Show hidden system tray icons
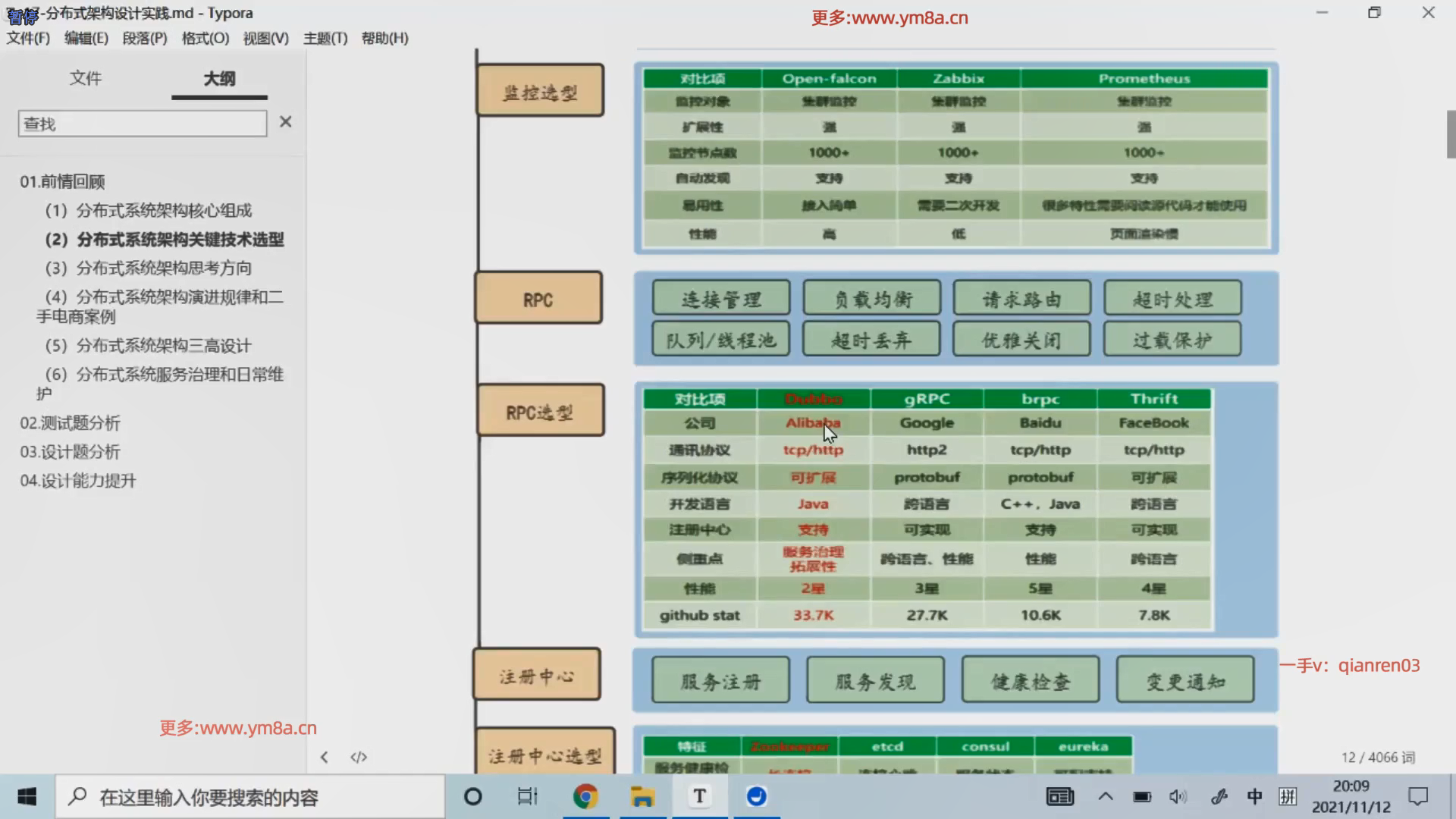This screenshot has width=1456, height=819. [1105, 796]
